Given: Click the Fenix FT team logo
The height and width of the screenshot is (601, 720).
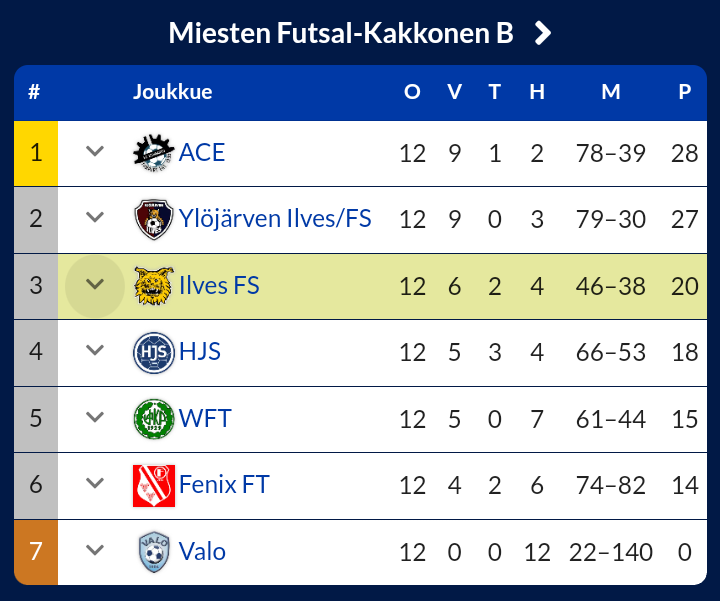Looking at the screenshot, I should [x=154, y=485].
